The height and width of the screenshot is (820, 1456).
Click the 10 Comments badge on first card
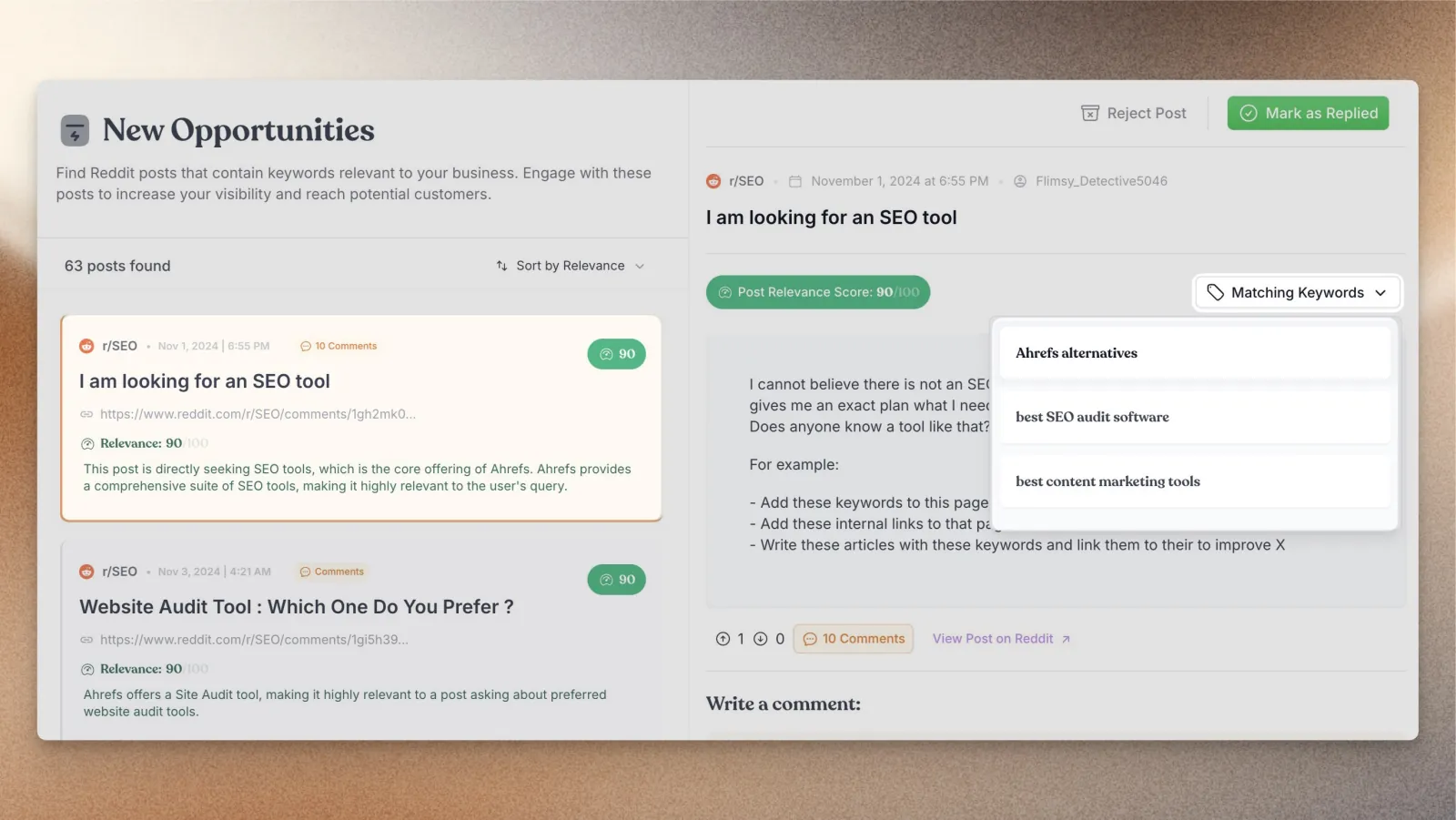pyautogui.click(x=339, y=346)
